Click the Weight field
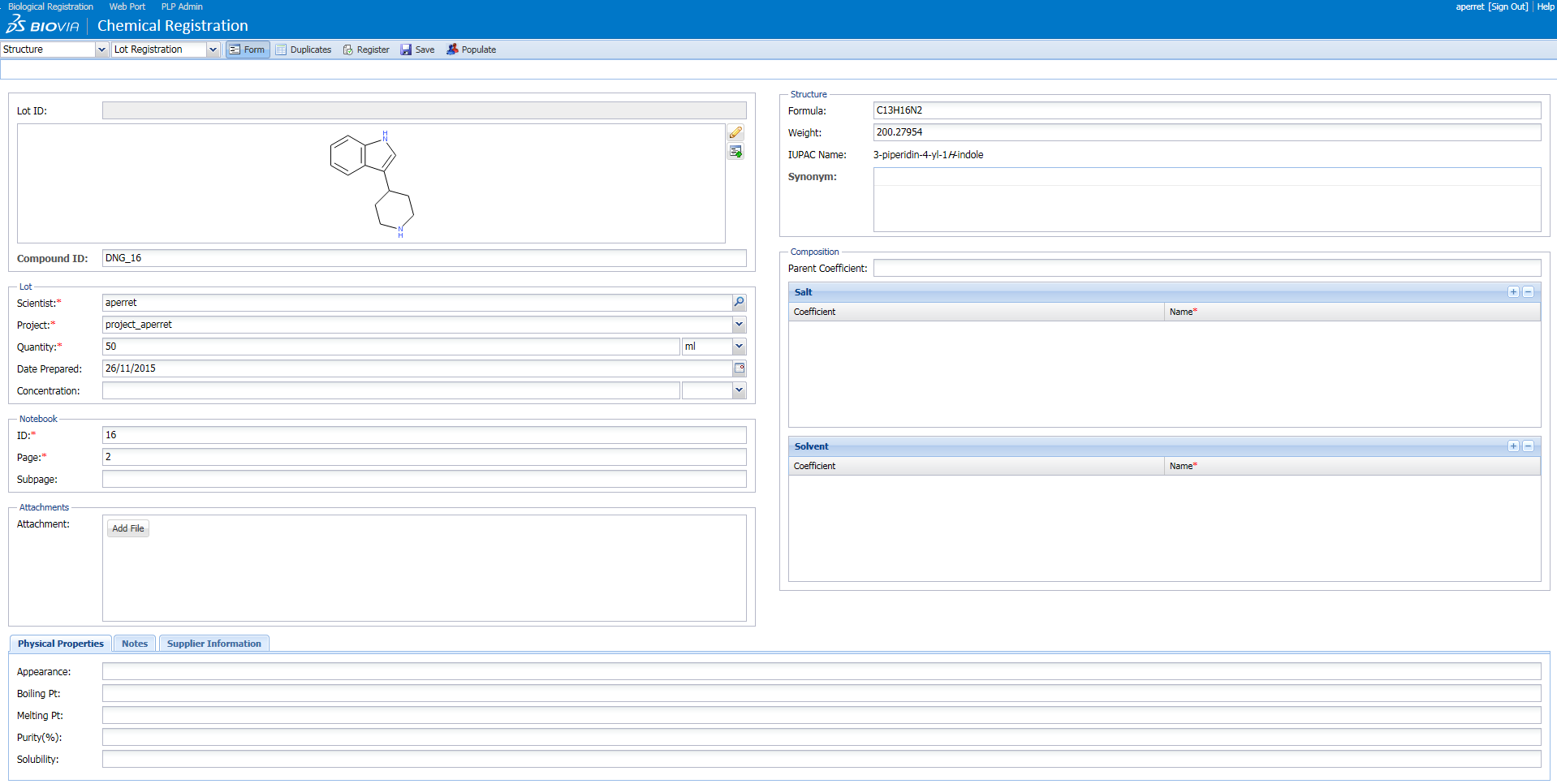Image resolution: width=1557 pixels, height=784 pixels. tap(1207, 132)
